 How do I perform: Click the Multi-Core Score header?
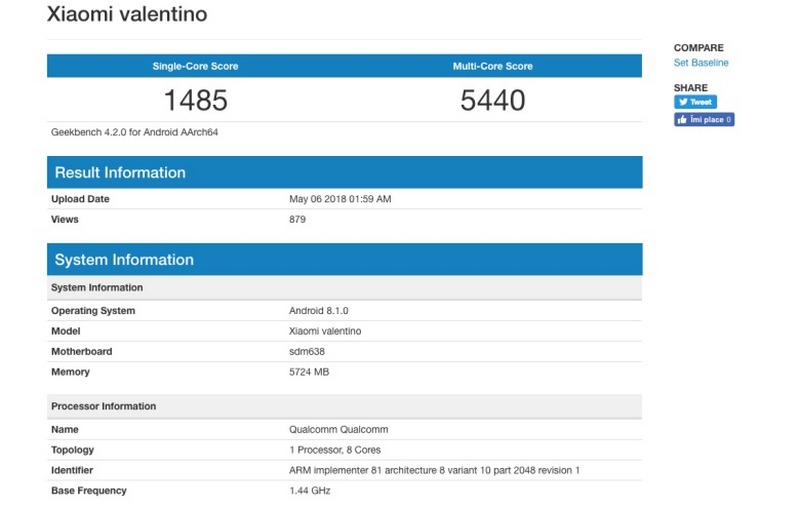pos(492,66)
